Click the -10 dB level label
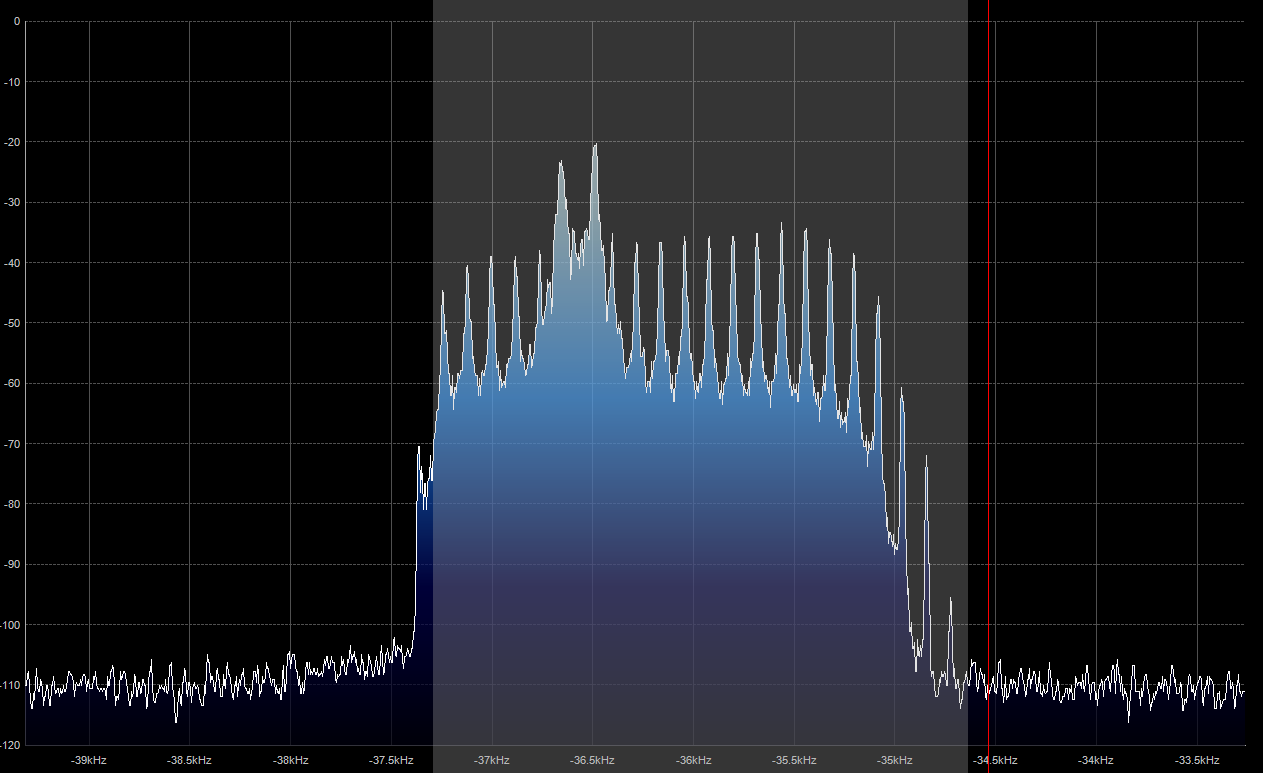1263x773 pixels. 11,81
